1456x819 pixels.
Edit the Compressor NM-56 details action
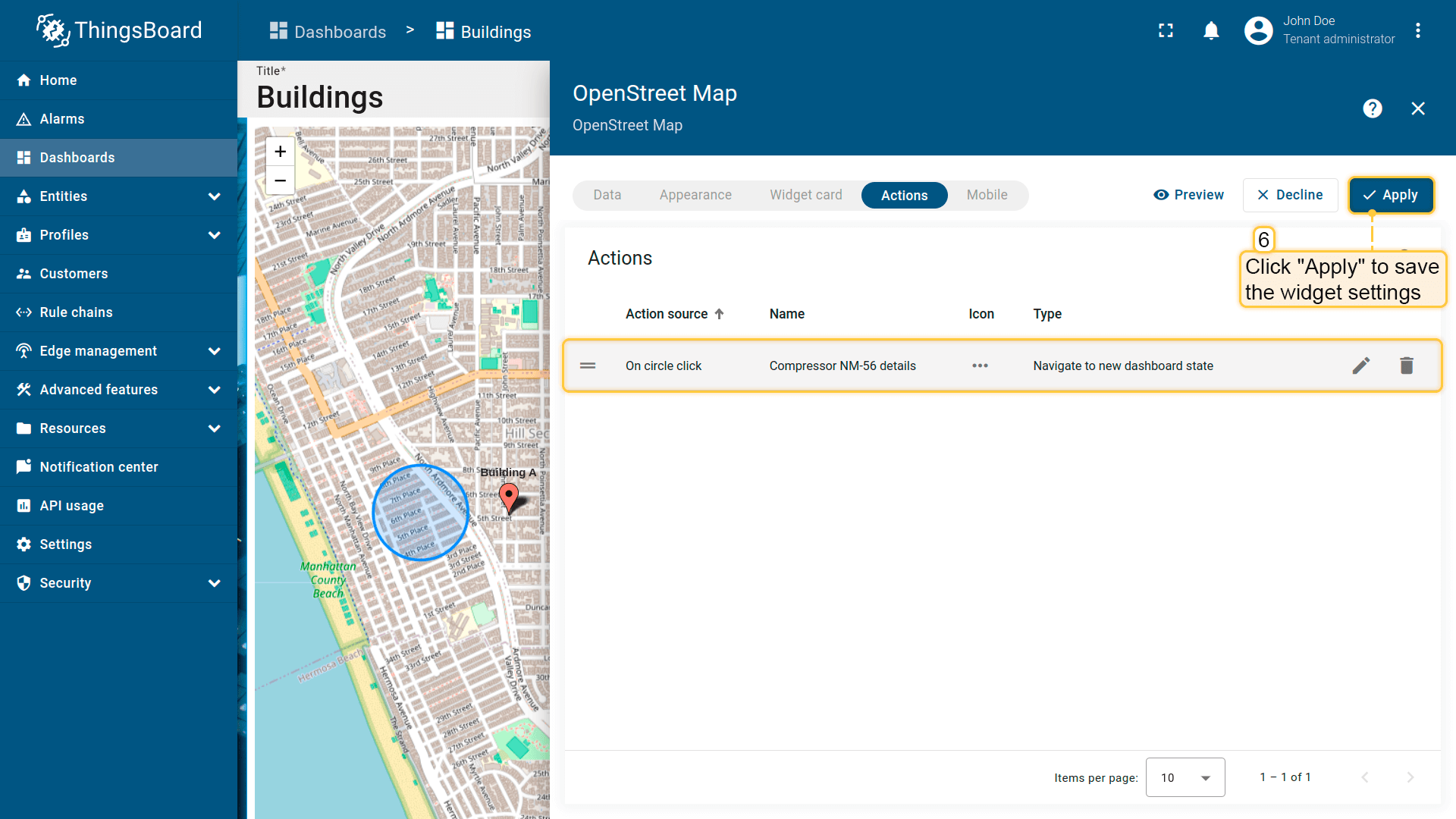pyautogui.click(x=1361, y=366)
